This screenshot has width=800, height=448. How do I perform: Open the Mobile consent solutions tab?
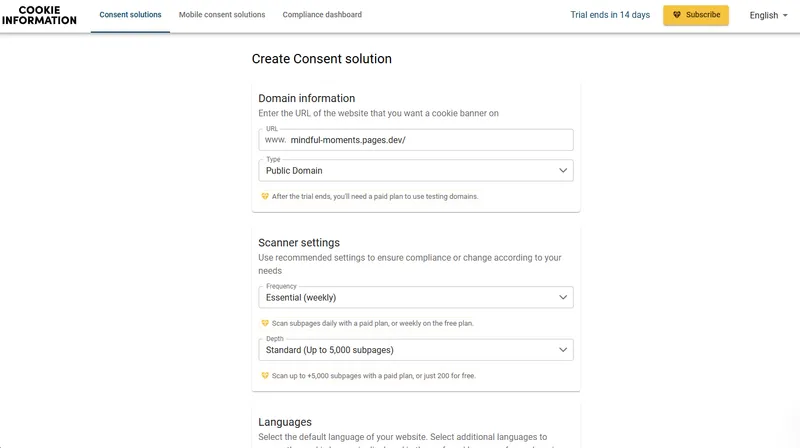[x=222, y=15]
